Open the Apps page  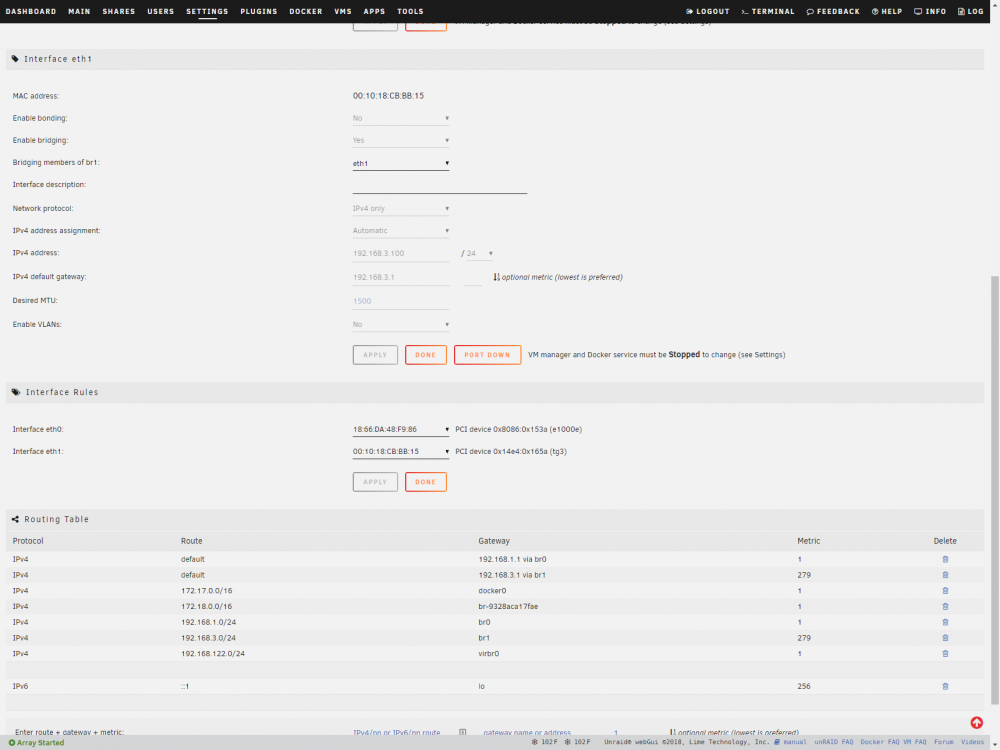coord(374,11)
